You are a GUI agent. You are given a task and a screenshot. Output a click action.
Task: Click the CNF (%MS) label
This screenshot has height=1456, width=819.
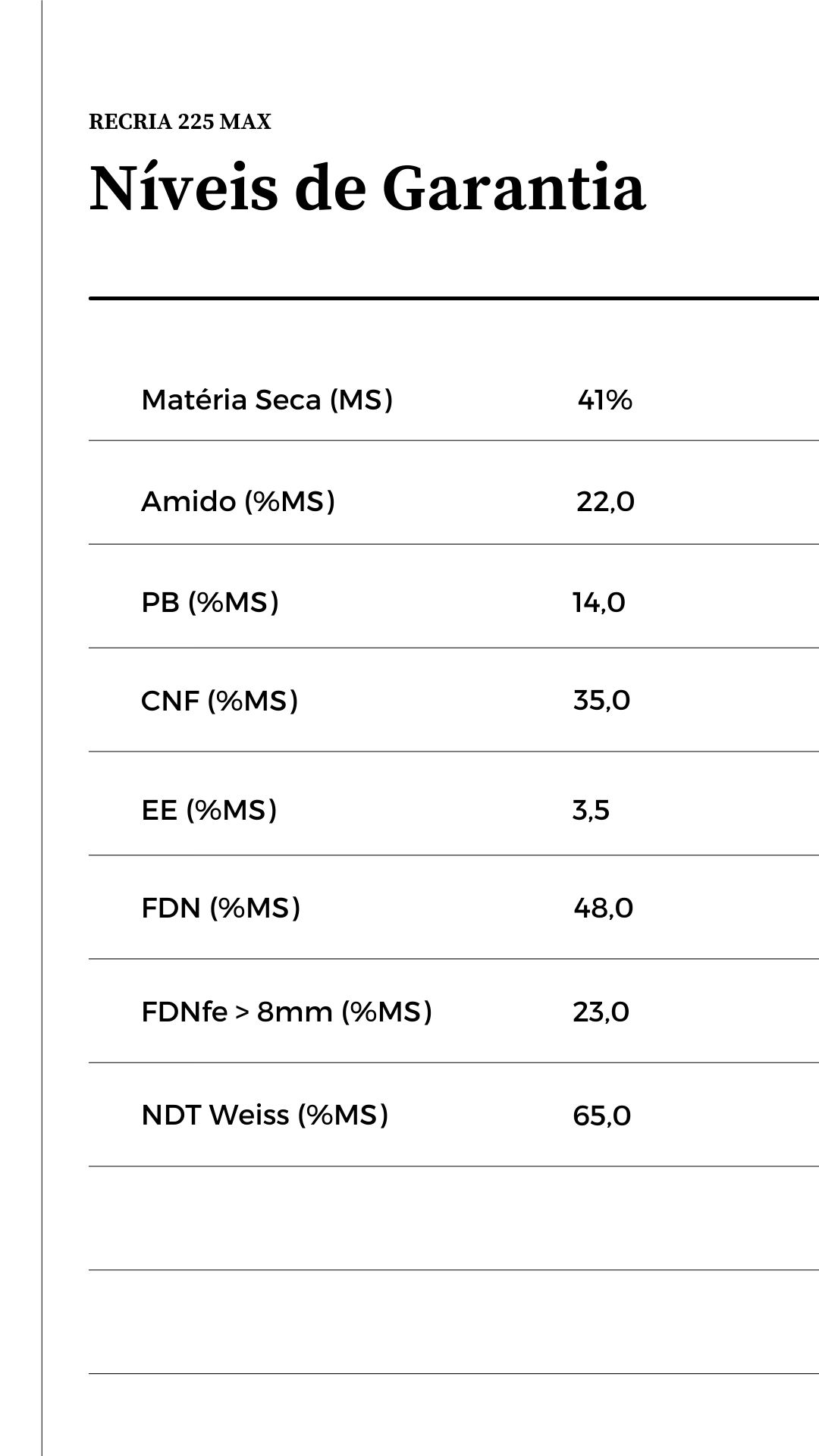point(219,701)
